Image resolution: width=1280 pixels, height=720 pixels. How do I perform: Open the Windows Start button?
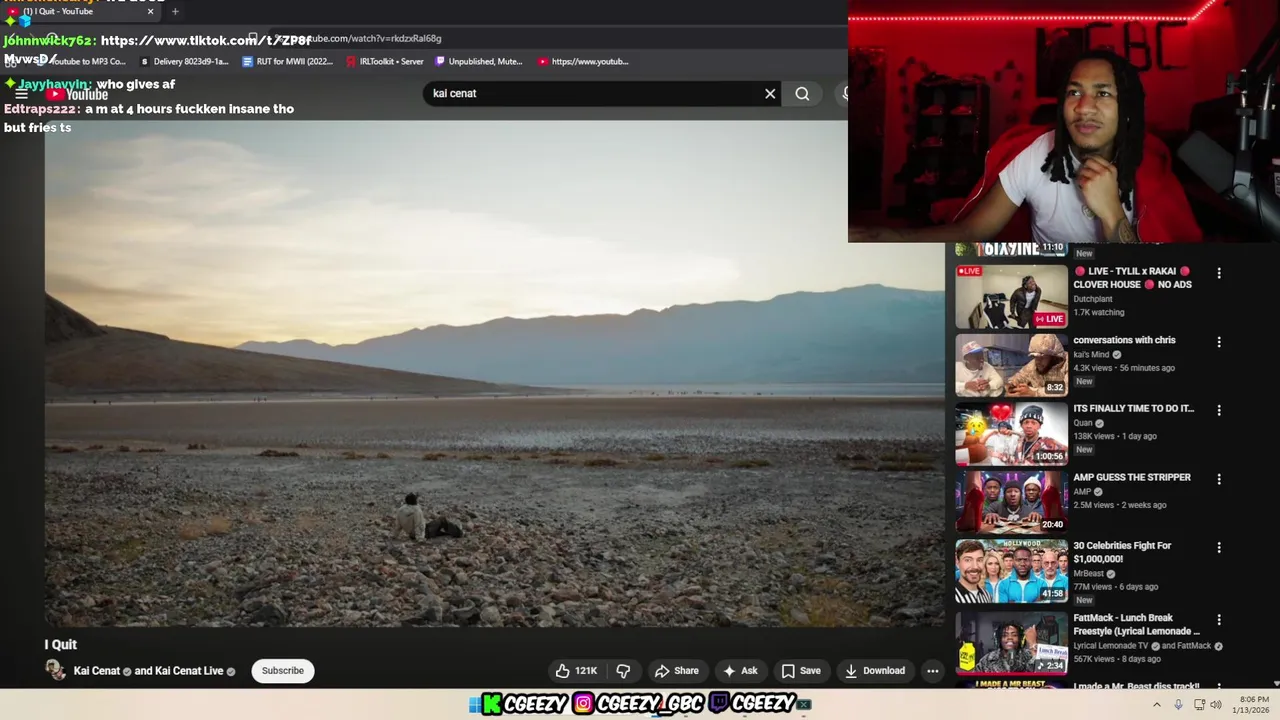pos(474,704)
